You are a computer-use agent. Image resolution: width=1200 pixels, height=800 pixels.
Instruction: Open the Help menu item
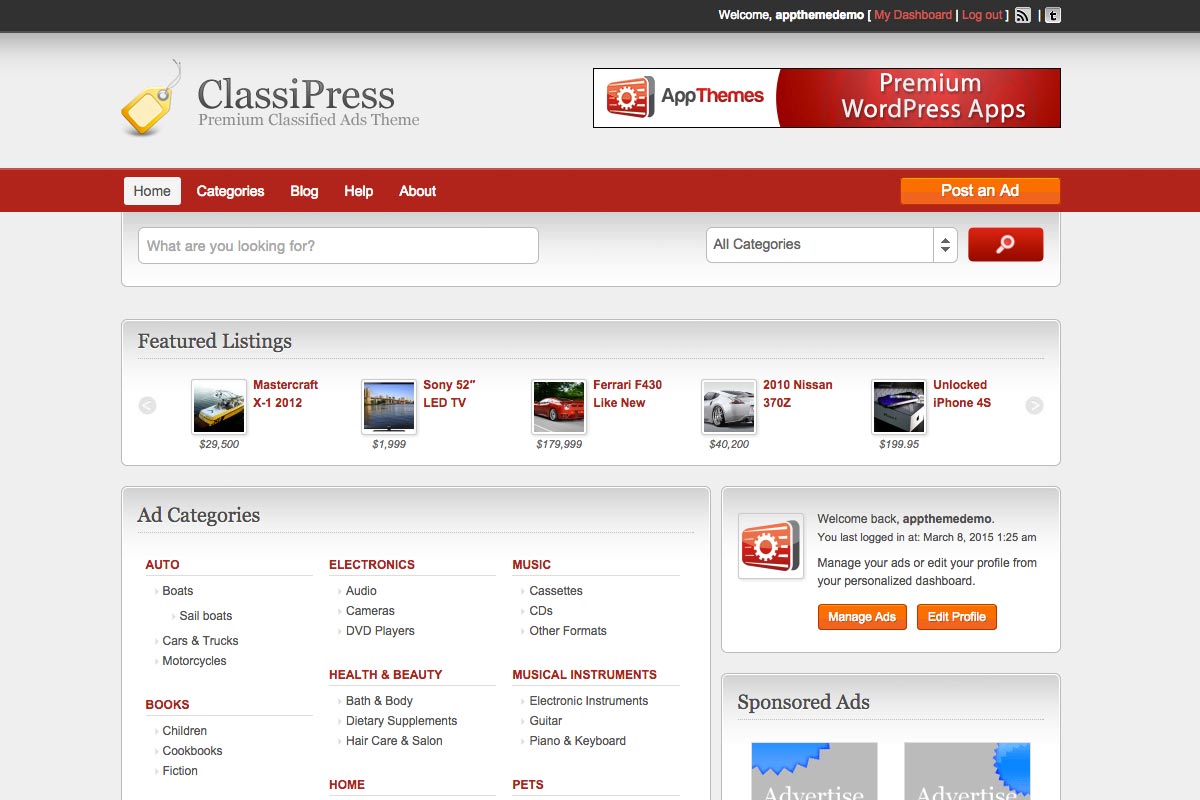point(358,191)
